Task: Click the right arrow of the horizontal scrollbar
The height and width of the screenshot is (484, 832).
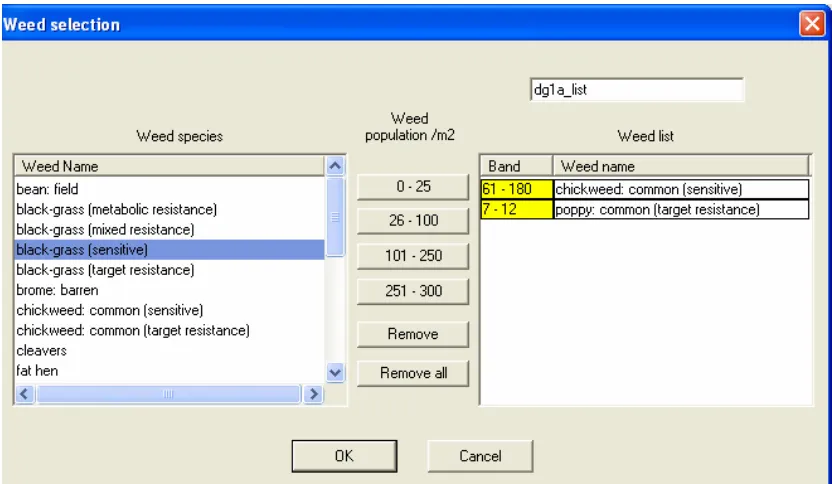Action: point(314,394)
